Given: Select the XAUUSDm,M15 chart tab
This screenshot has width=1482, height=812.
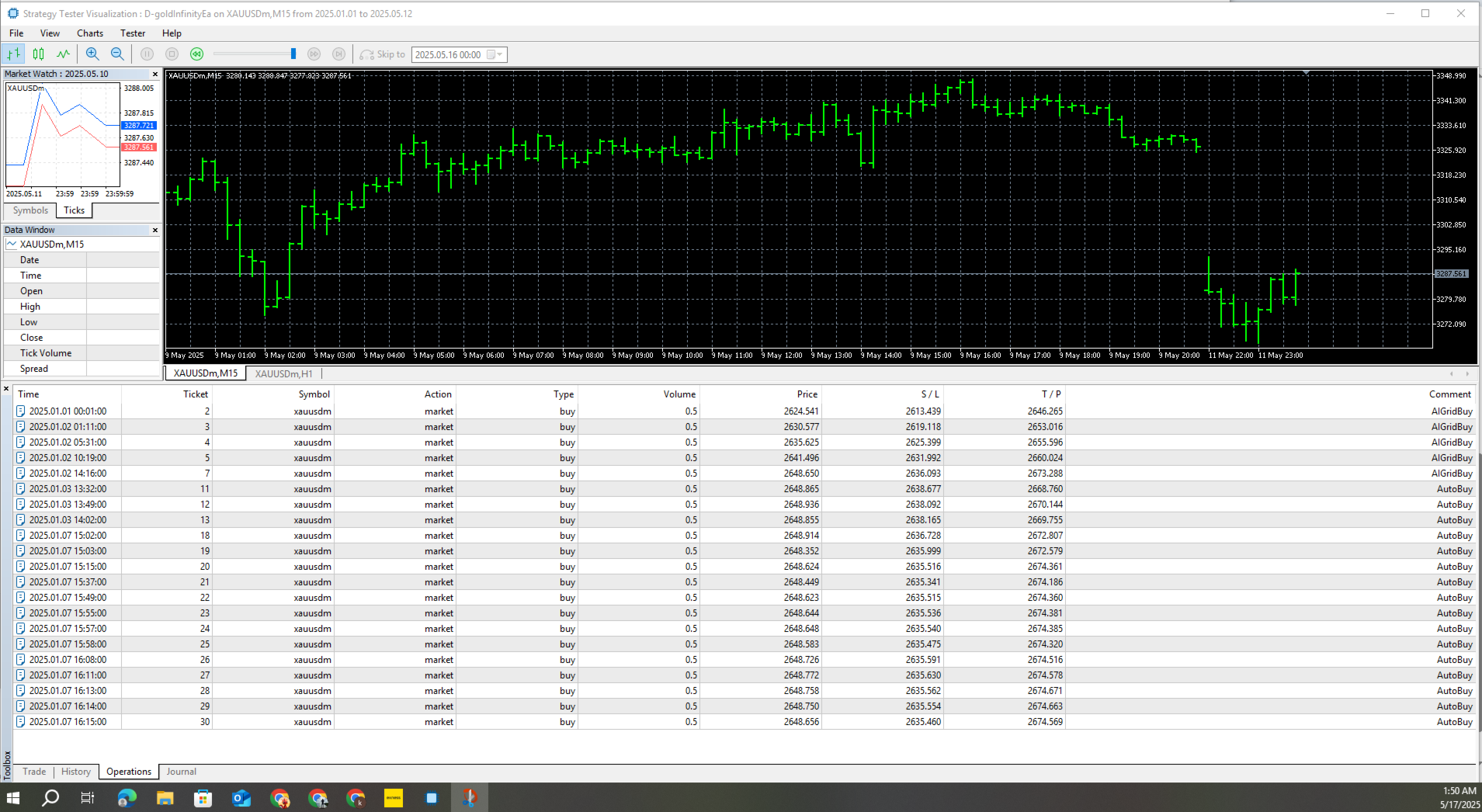Looking at the screenshot, I should (206, 373).
